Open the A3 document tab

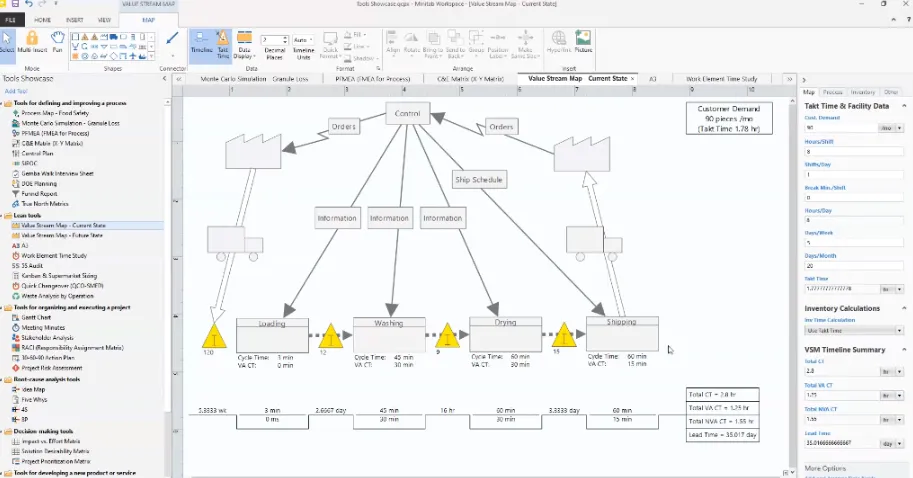[x=652, y=79]
